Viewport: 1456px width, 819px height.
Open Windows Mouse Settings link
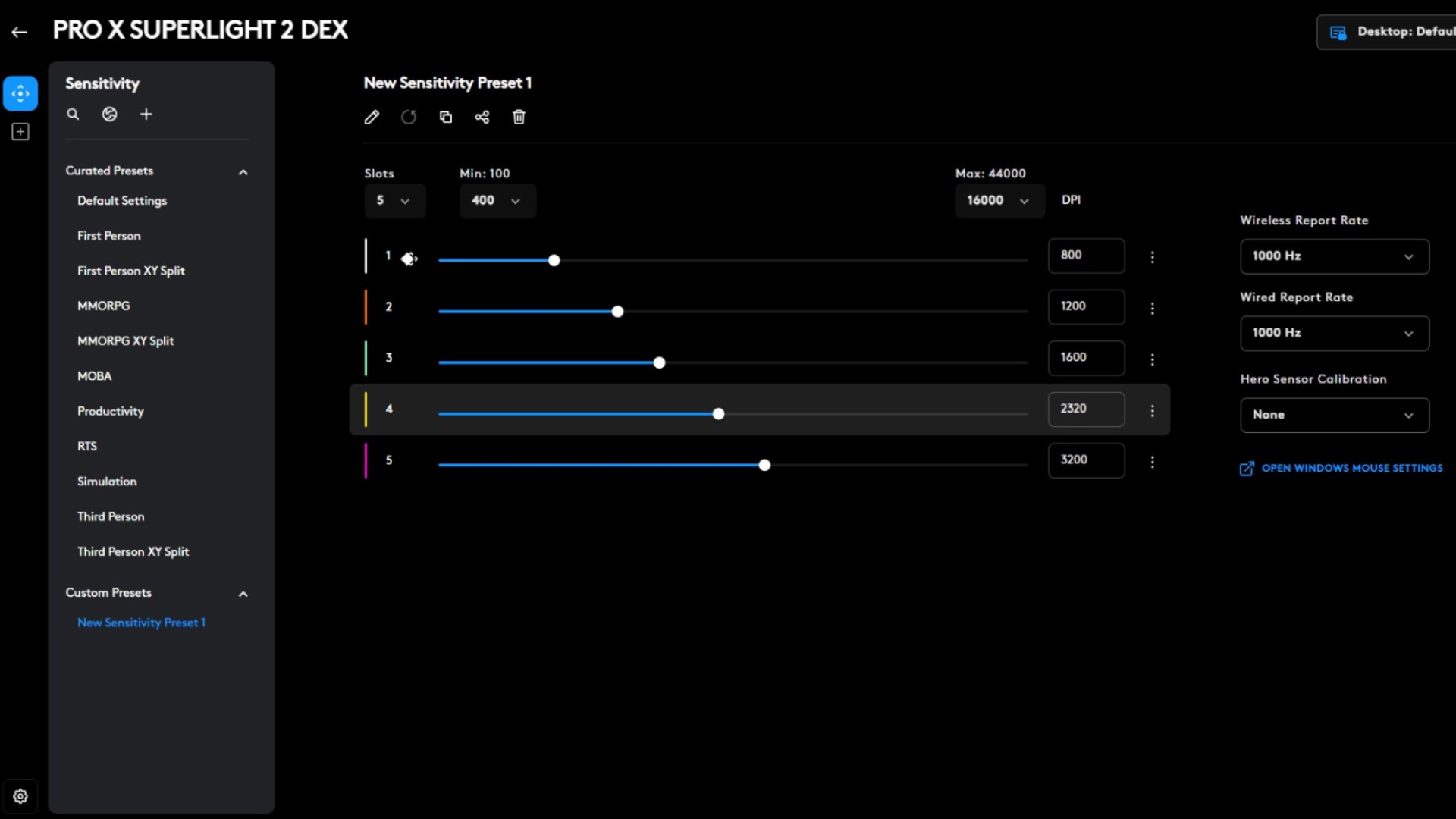point(1341,469)
